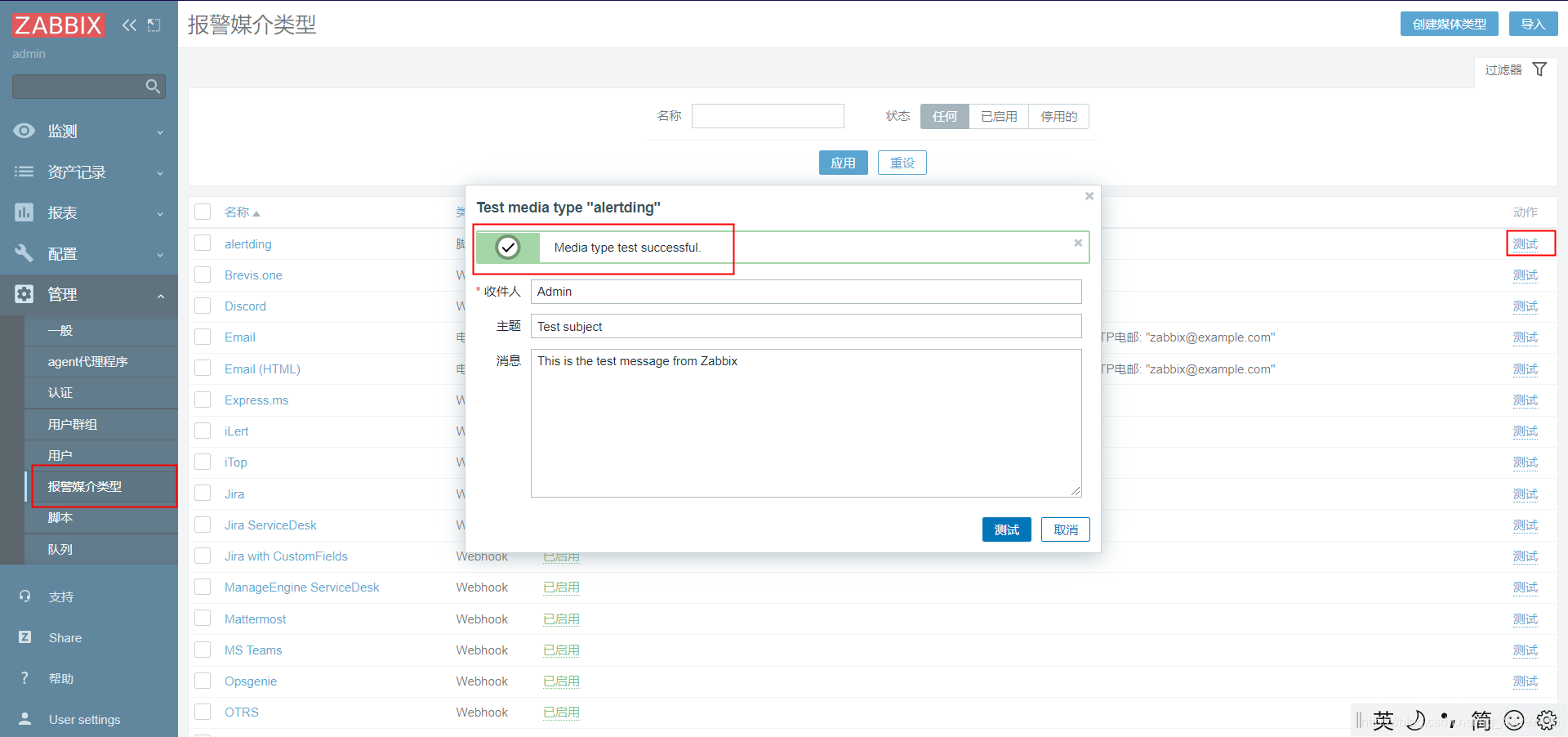
Task: Click the chart icon for 报表
Action: point(24,212)
